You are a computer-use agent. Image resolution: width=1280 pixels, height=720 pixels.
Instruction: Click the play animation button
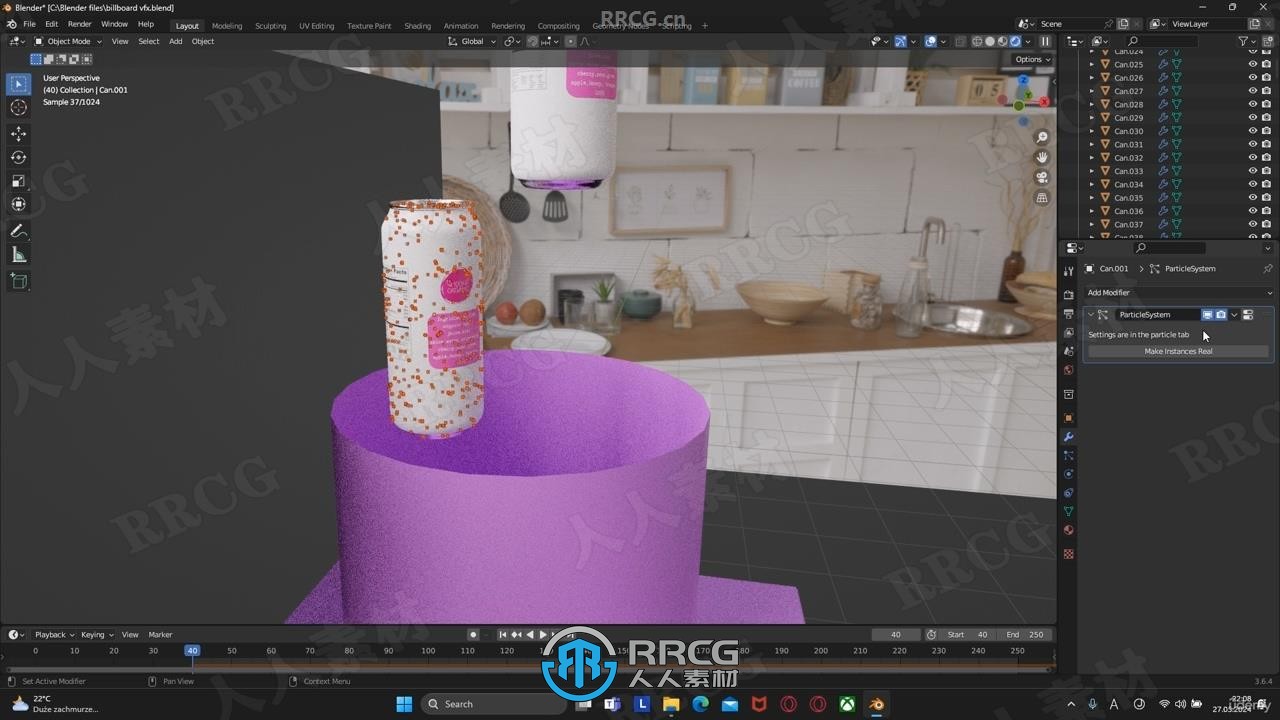(543, 635)
